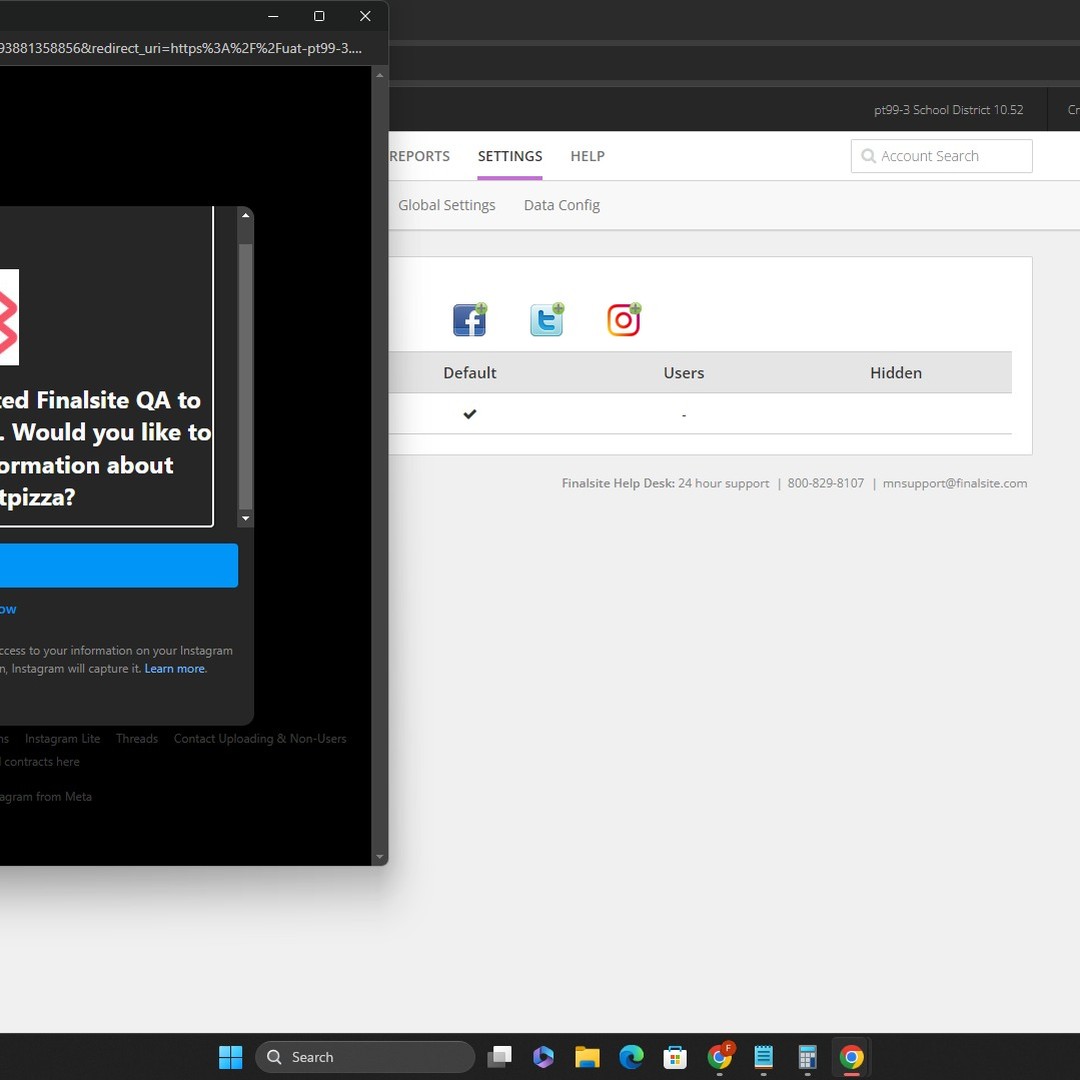Click the Users column header

(x=683, y=373)
